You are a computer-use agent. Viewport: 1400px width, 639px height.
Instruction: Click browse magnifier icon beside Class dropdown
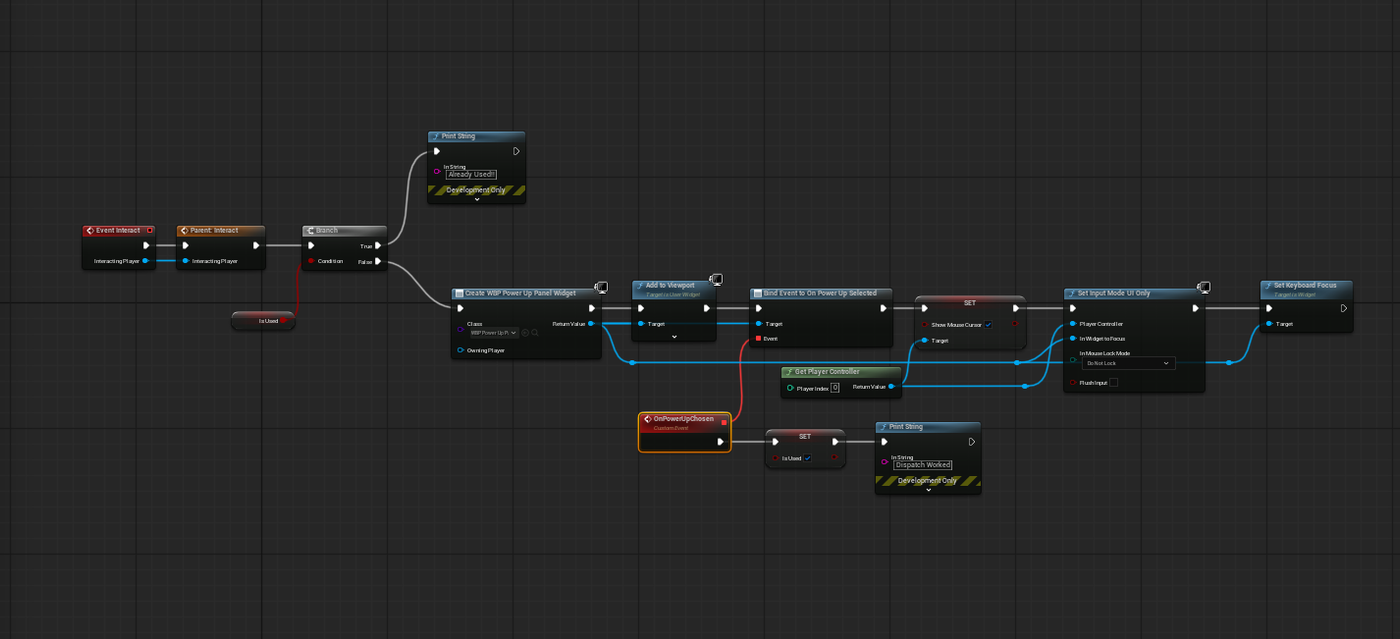click(x=535, y=332)
